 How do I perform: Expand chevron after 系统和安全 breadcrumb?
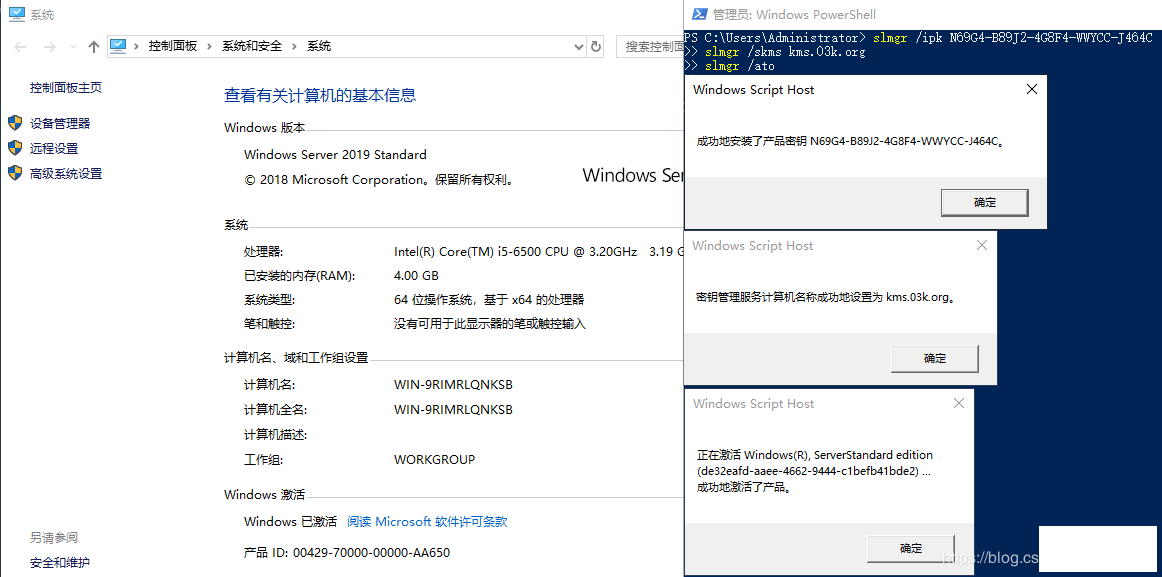tap(294, 46)
